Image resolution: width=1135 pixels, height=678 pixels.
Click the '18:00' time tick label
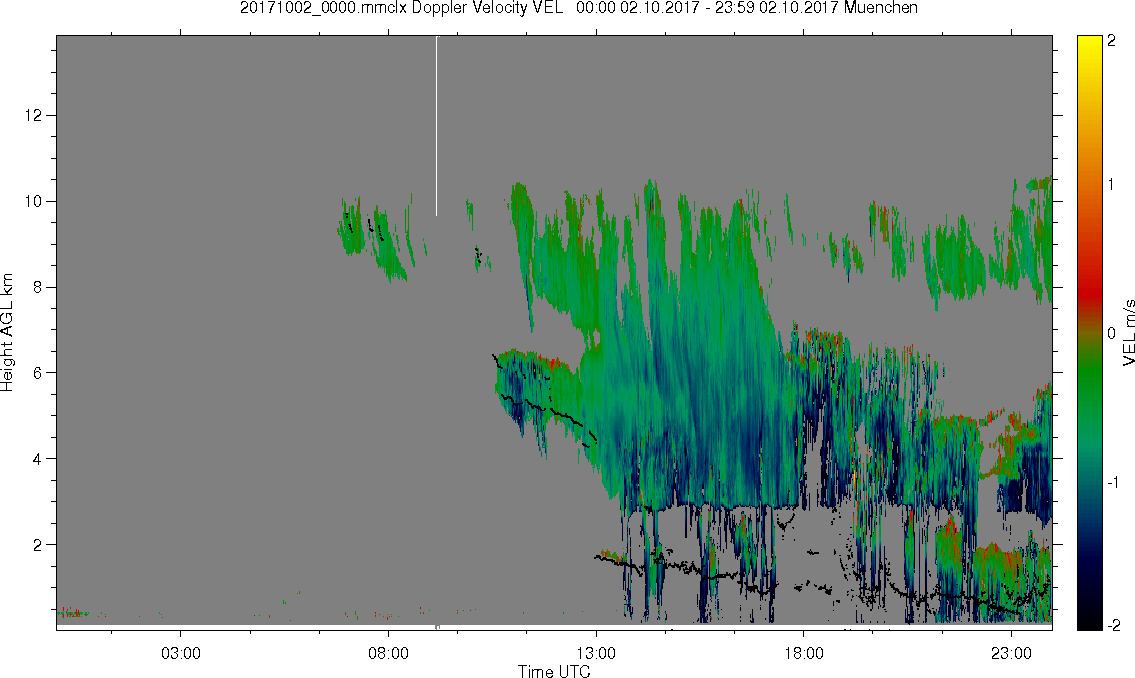803,653
